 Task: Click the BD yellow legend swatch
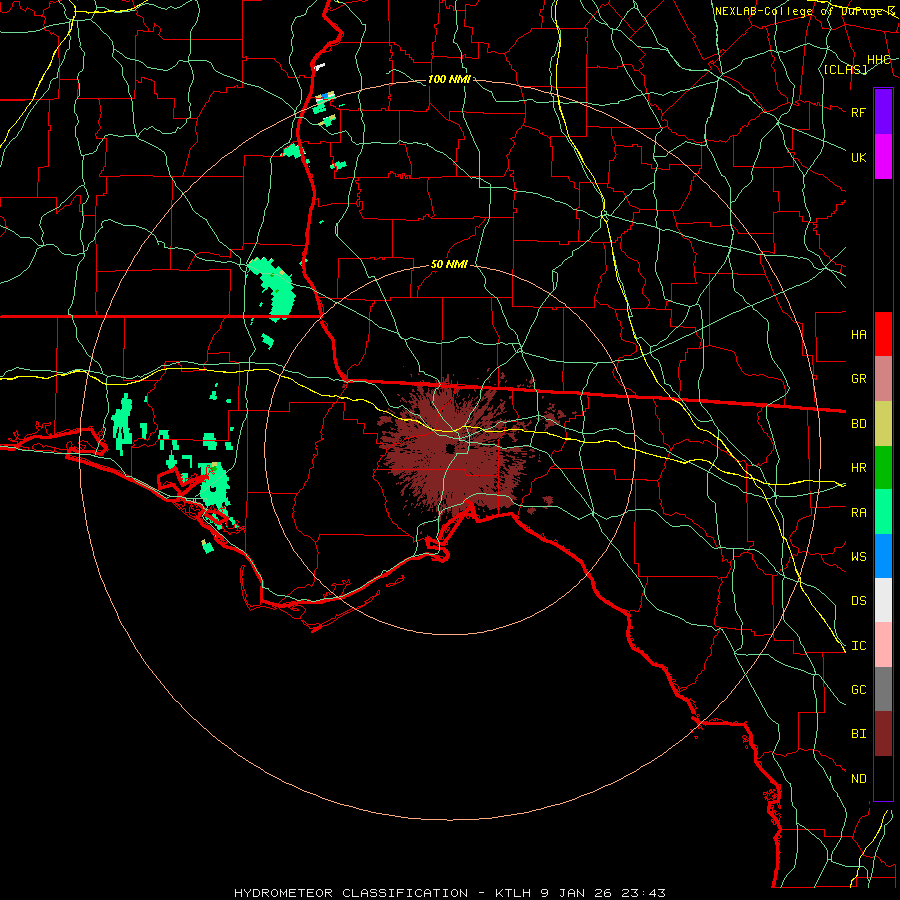[883, 423]
